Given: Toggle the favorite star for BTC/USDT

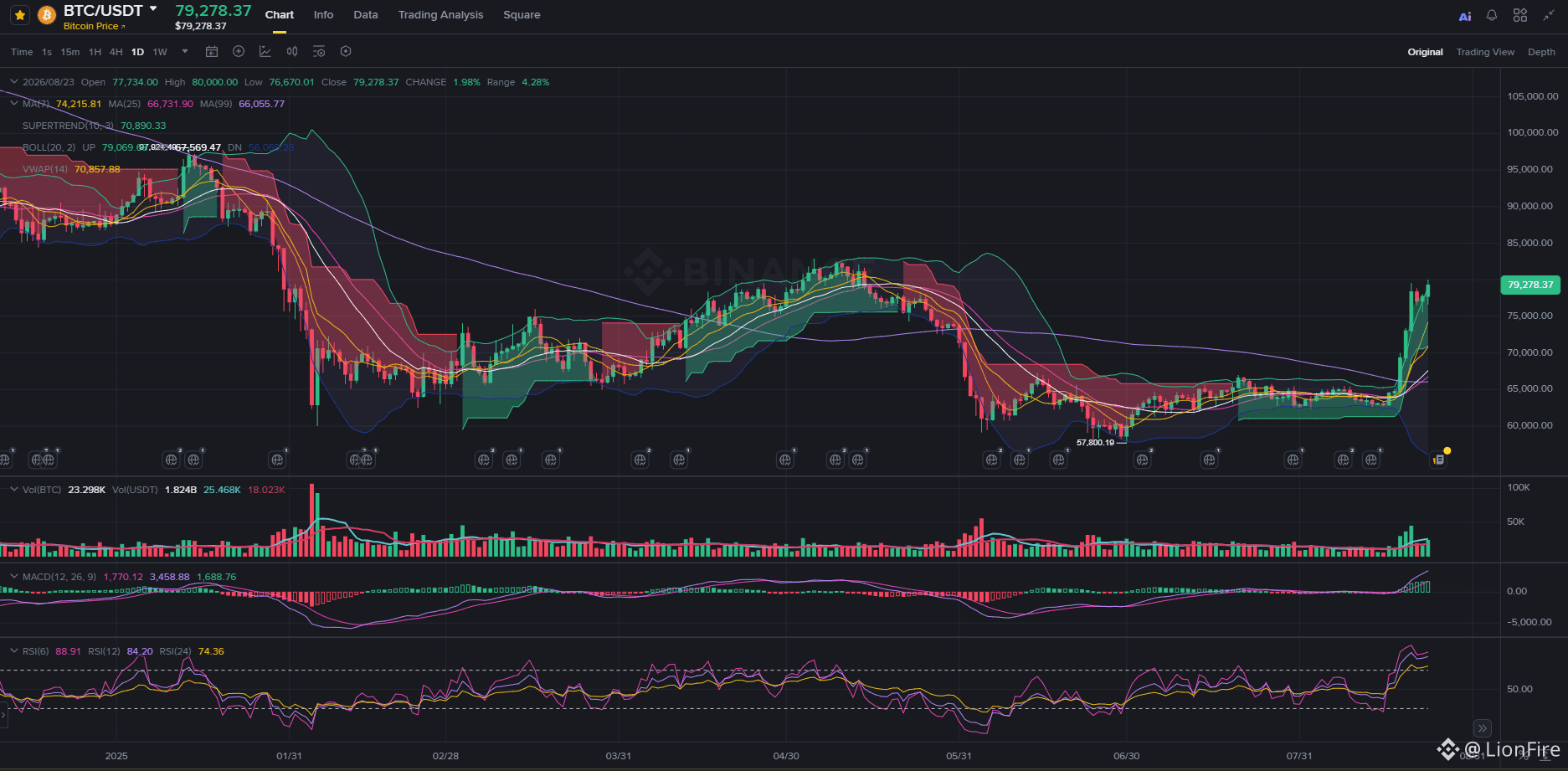Looking at the screenshot, I should click(x=20, y=15).
